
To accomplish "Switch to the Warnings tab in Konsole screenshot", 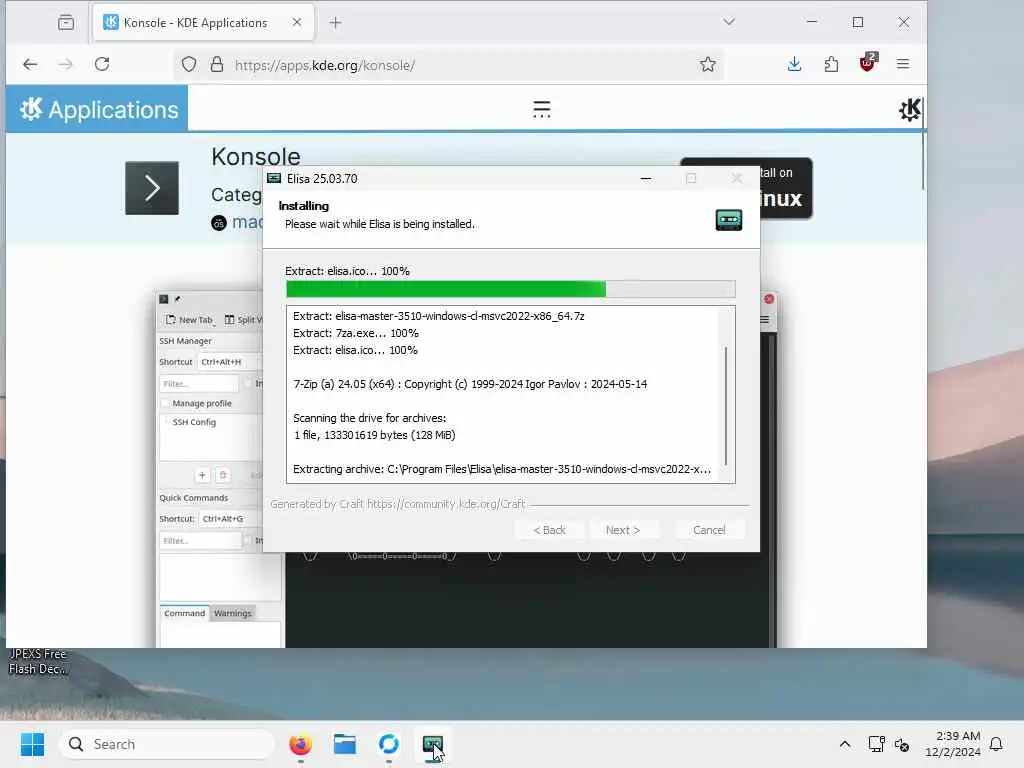I will click(x=232, y=613).
